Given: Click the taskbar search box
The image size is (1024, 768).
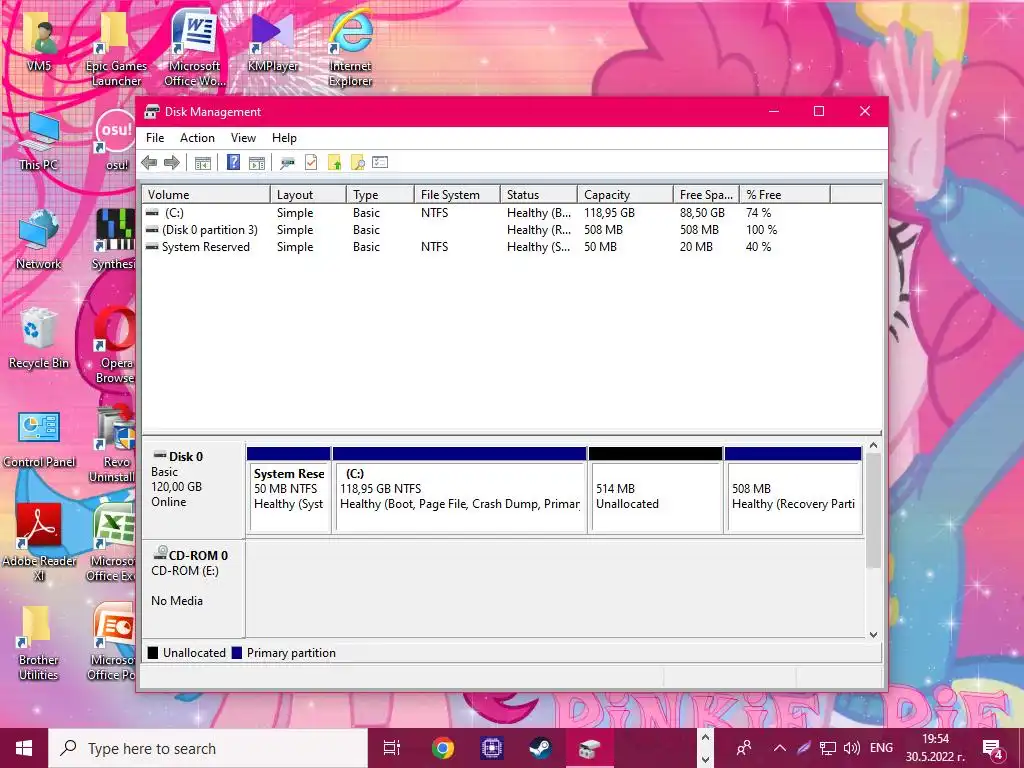Looking at the screenshot, I should click(208, 748).
